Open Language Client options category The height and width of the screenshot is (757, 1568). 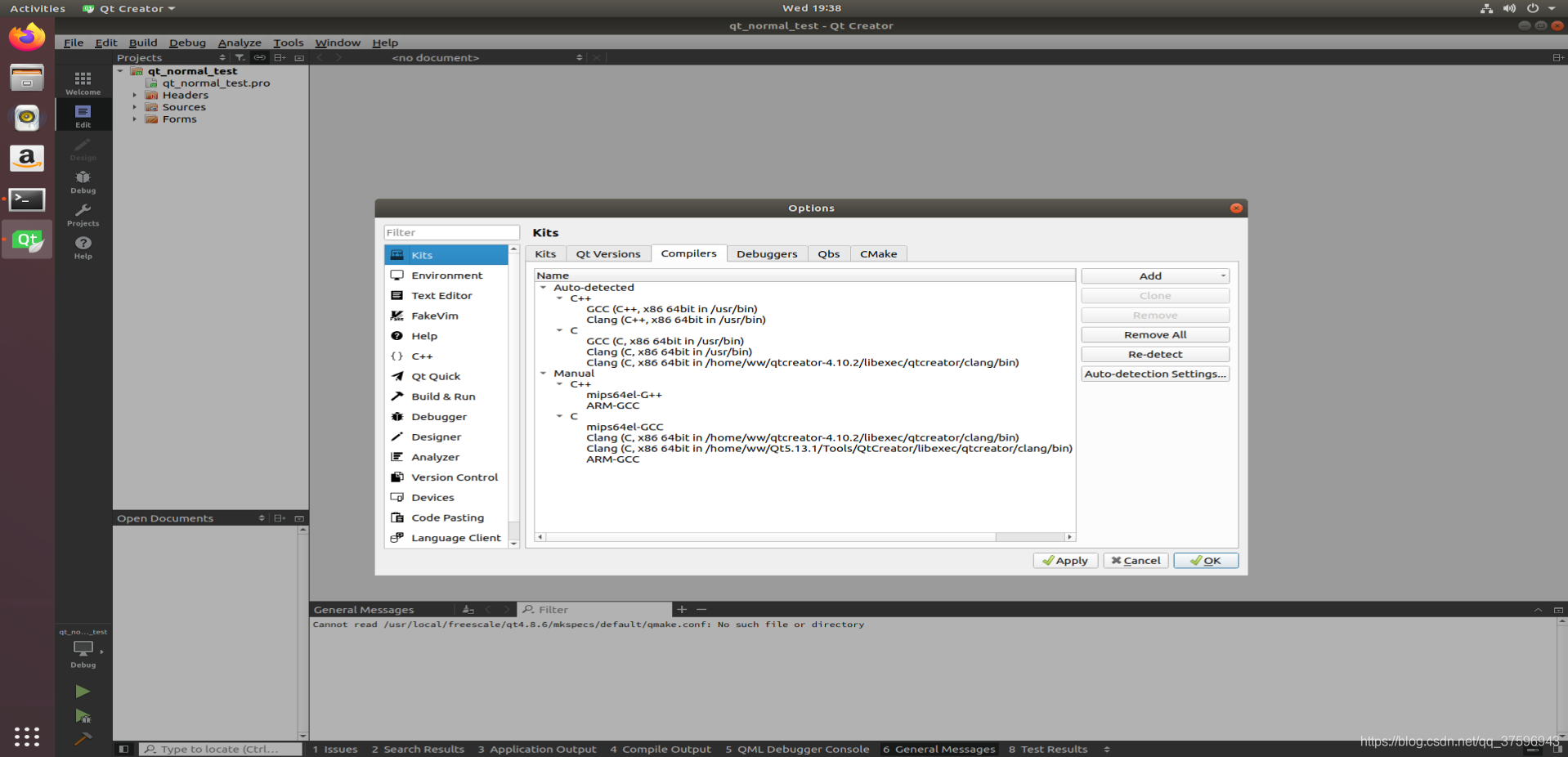point(446,537)
